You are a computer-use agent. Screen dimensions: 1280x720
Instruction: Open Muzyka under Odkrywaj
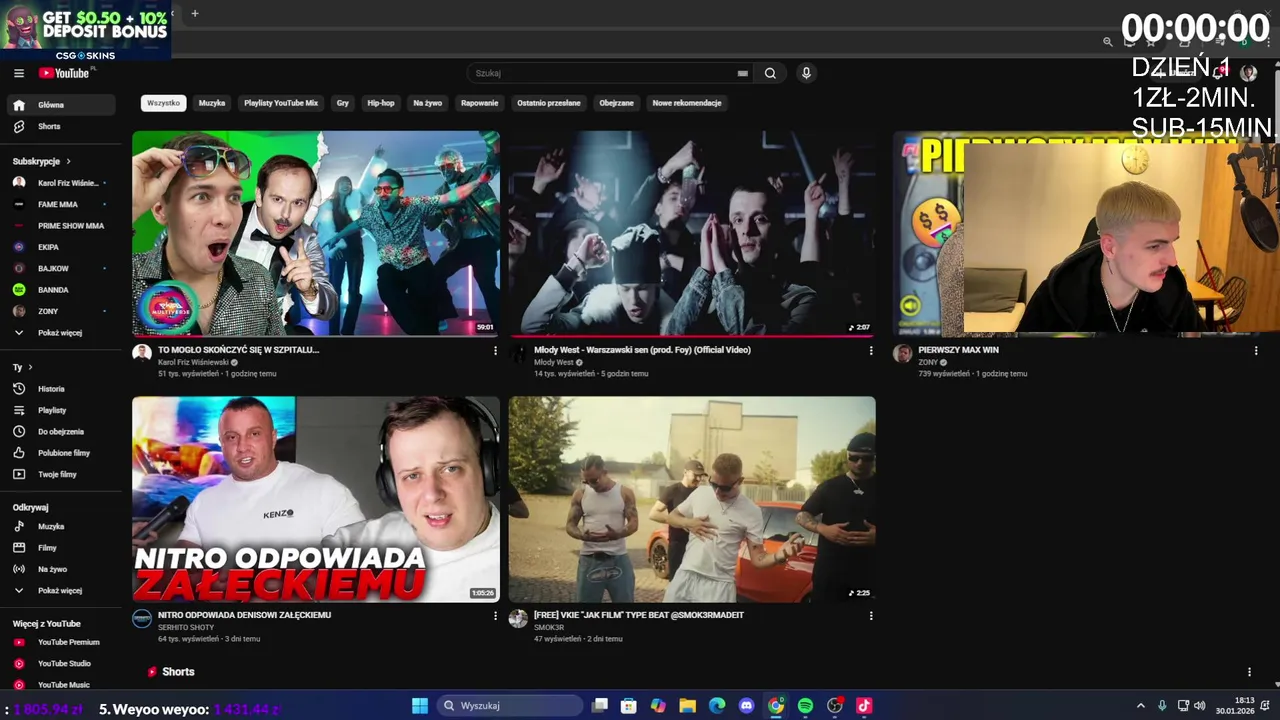click(x=62, y=527)
